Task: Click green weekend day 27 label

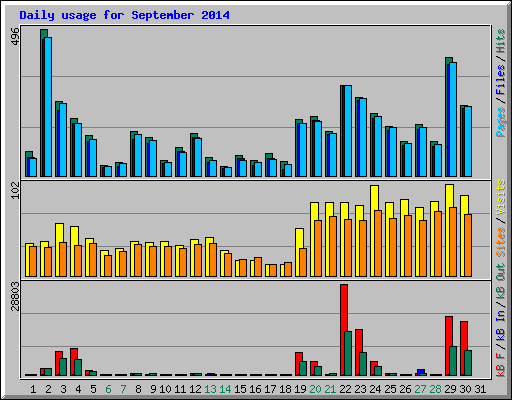Action: (420, 389)
